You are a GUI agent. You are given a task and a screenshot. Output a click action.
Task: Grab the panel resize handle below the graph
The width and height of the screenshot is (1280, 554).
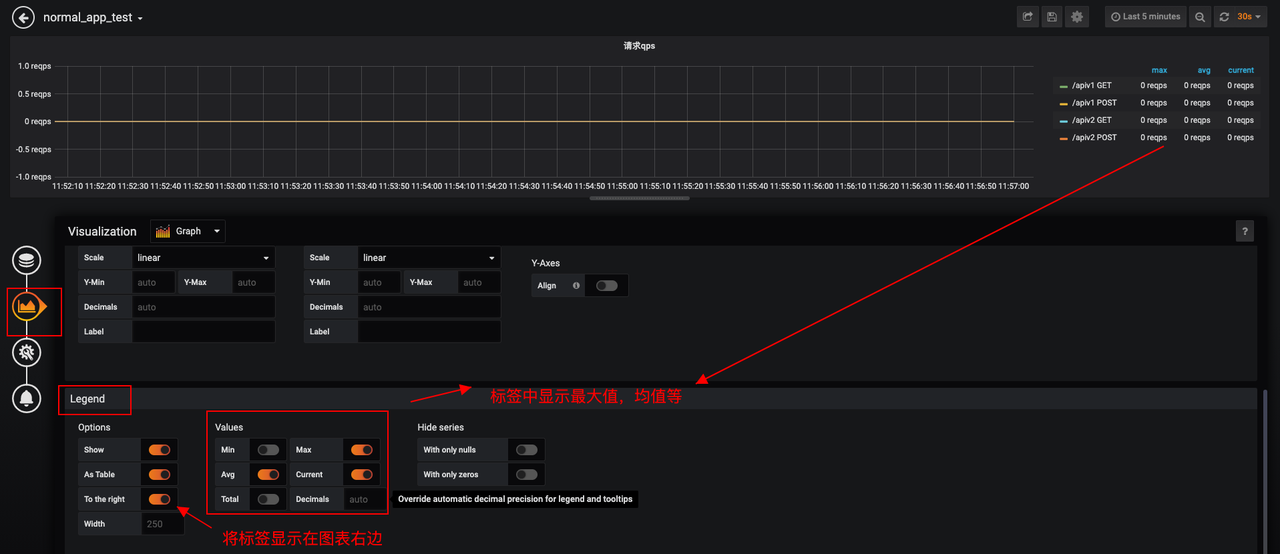coord(639,198)
